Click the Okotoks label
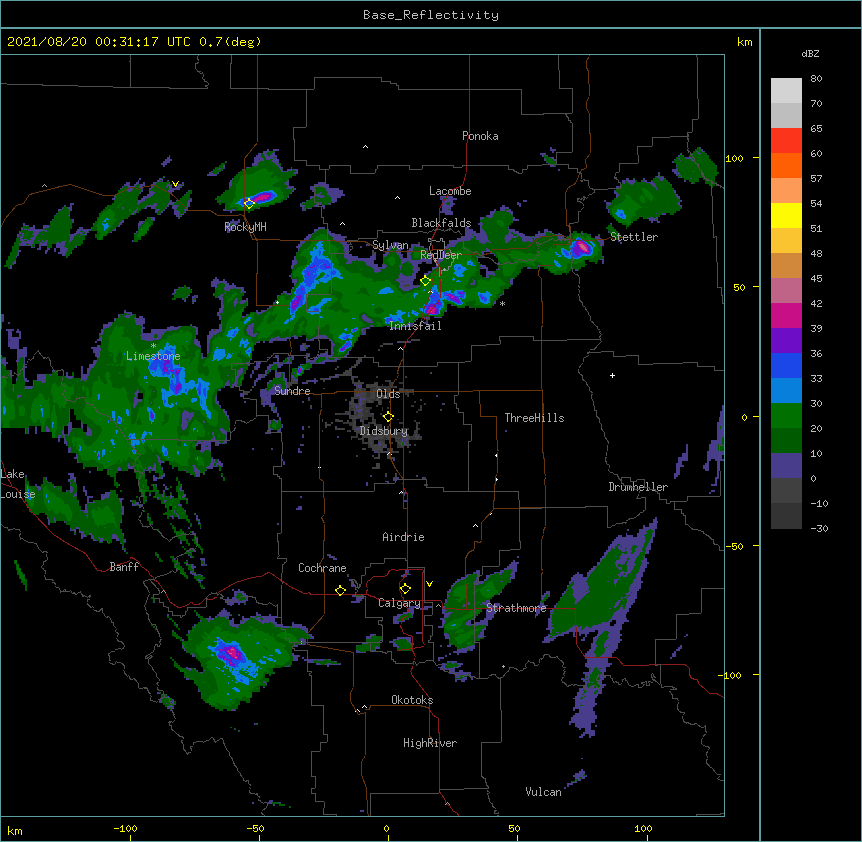This screenshot has width=862, height=842. click(412, 700)
